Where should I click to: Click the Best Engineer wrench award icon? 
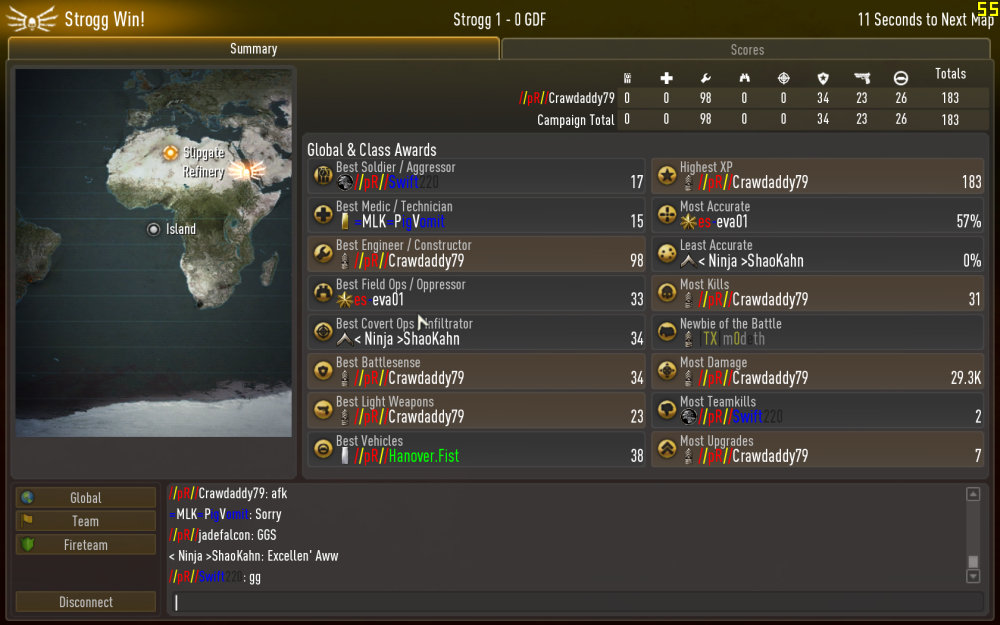pos(323,253)
